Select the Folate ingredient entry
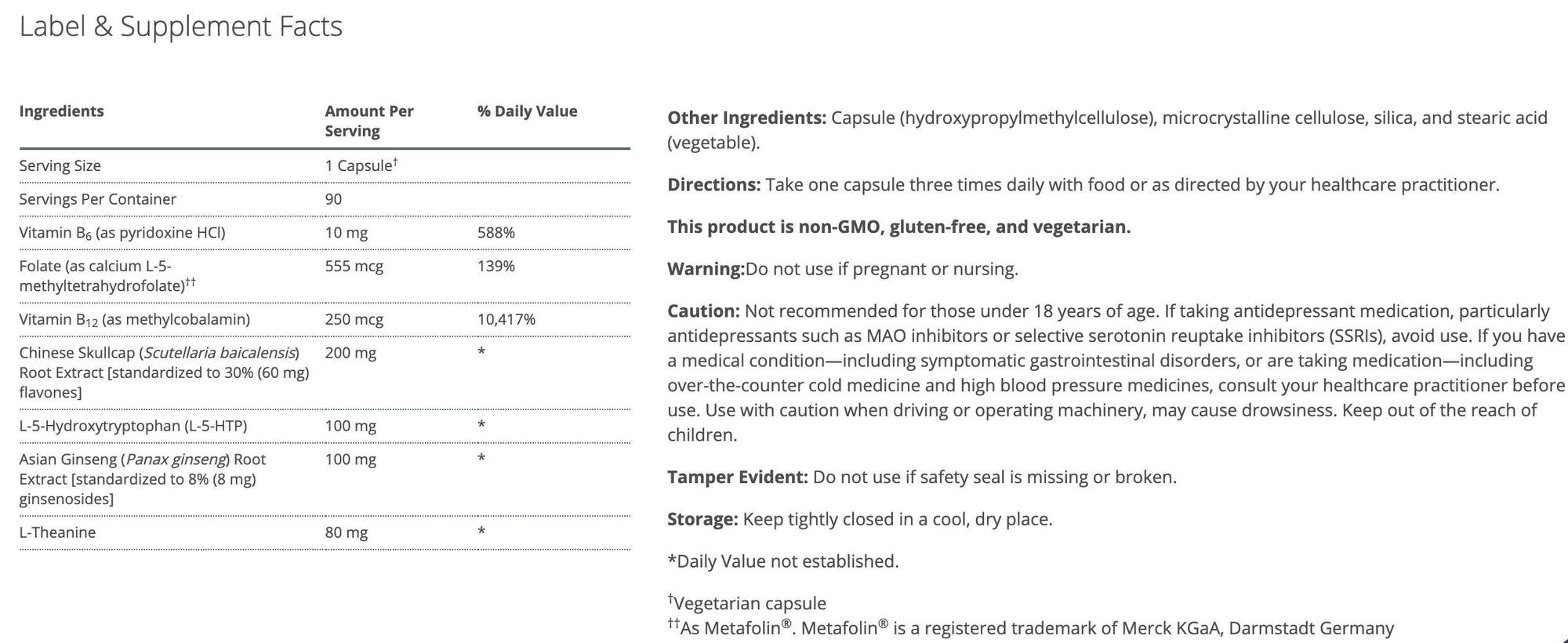The image size is (1568, 643). [107, 276]
